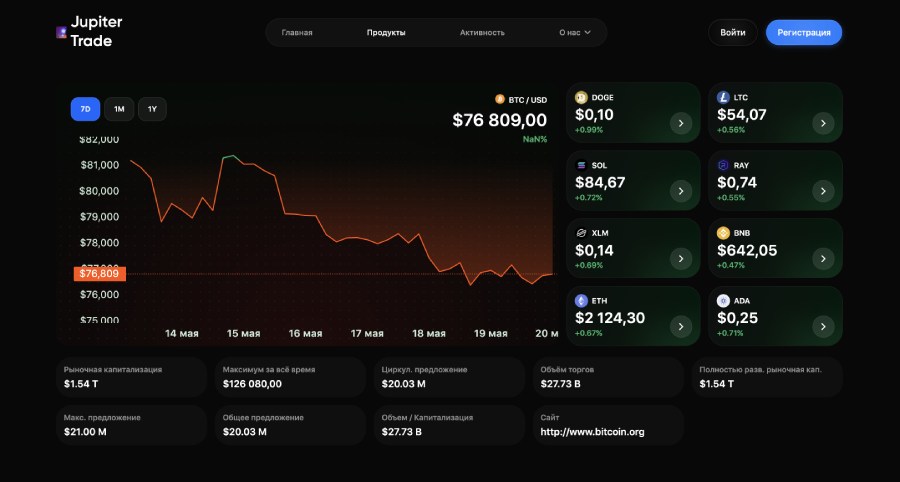
Task: Open the Активность nav item
Action: pos(482,33)
